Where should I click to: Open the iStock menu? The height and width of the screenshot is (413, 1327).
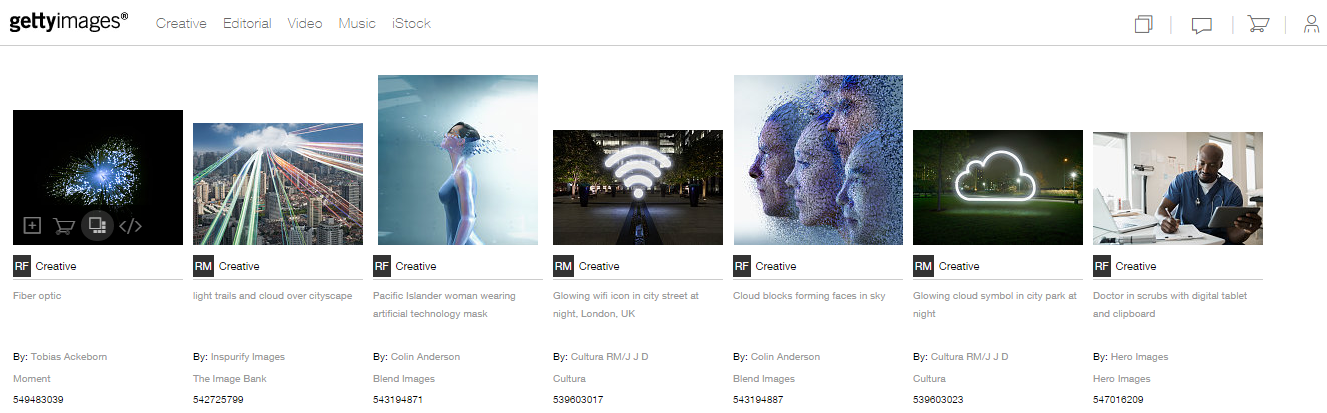pyautogui.click(x=411, y=23)
